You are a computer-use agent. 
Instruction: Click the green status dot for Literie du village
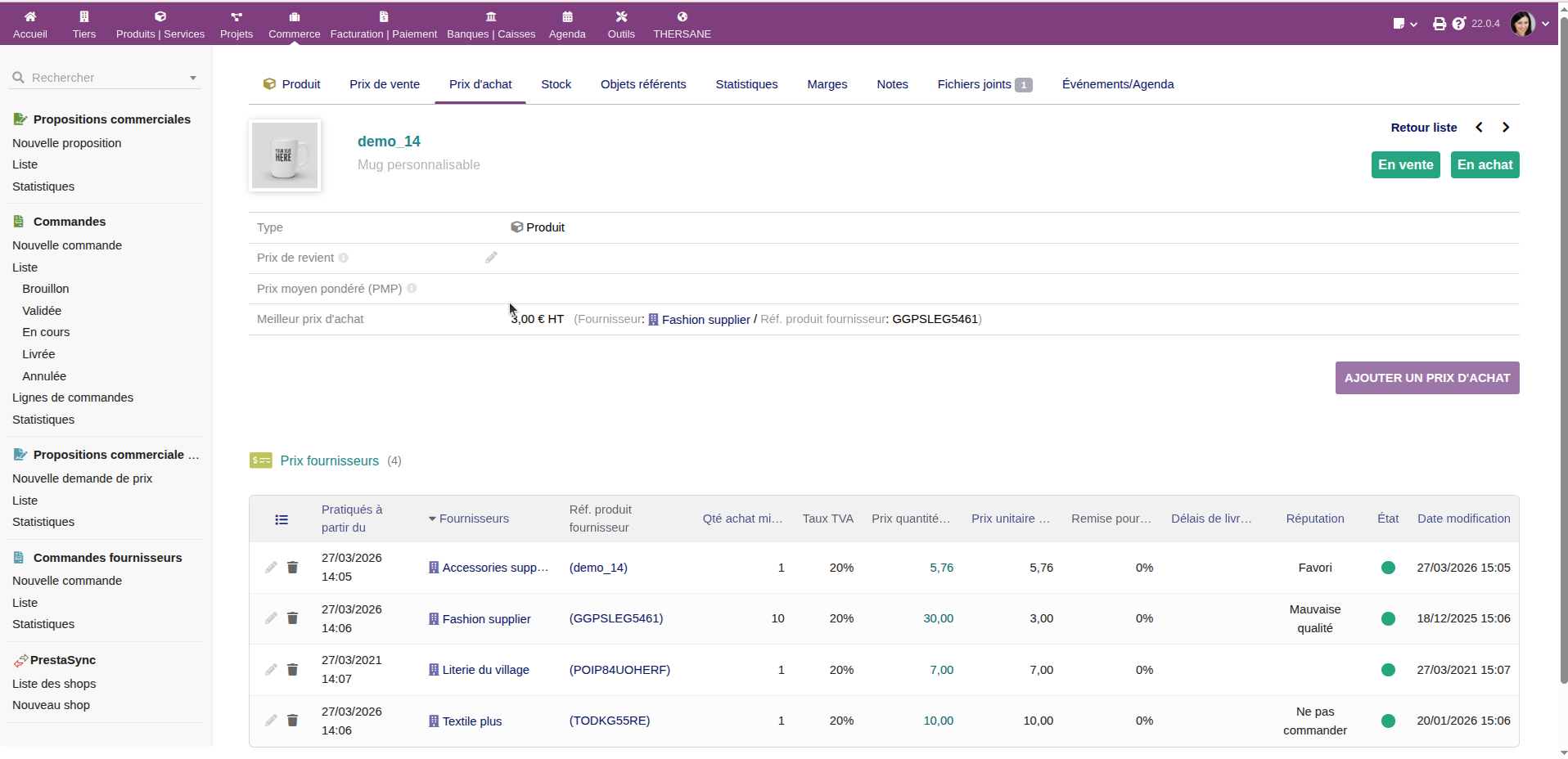point(1388,670)
